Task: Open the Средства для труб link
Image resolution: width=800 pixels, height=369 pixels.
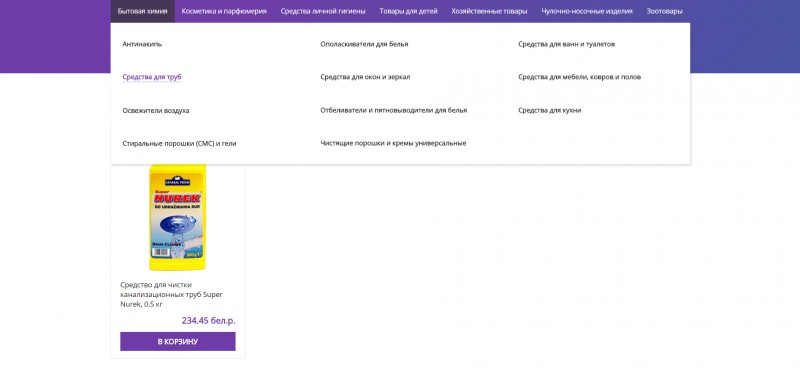Action: click(152, 77)
